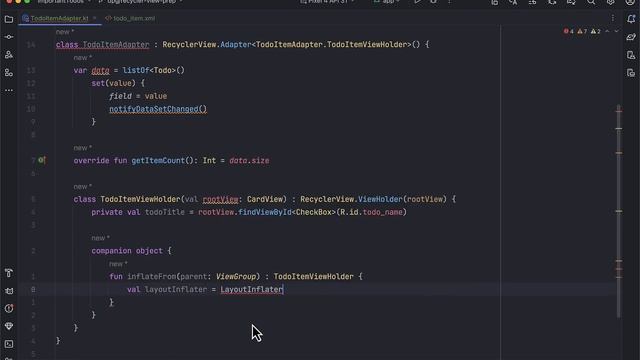Viewport: 640px width, 360px height.
Task: Open the git branch dropdown in title bar
Action: coord(140,2)
